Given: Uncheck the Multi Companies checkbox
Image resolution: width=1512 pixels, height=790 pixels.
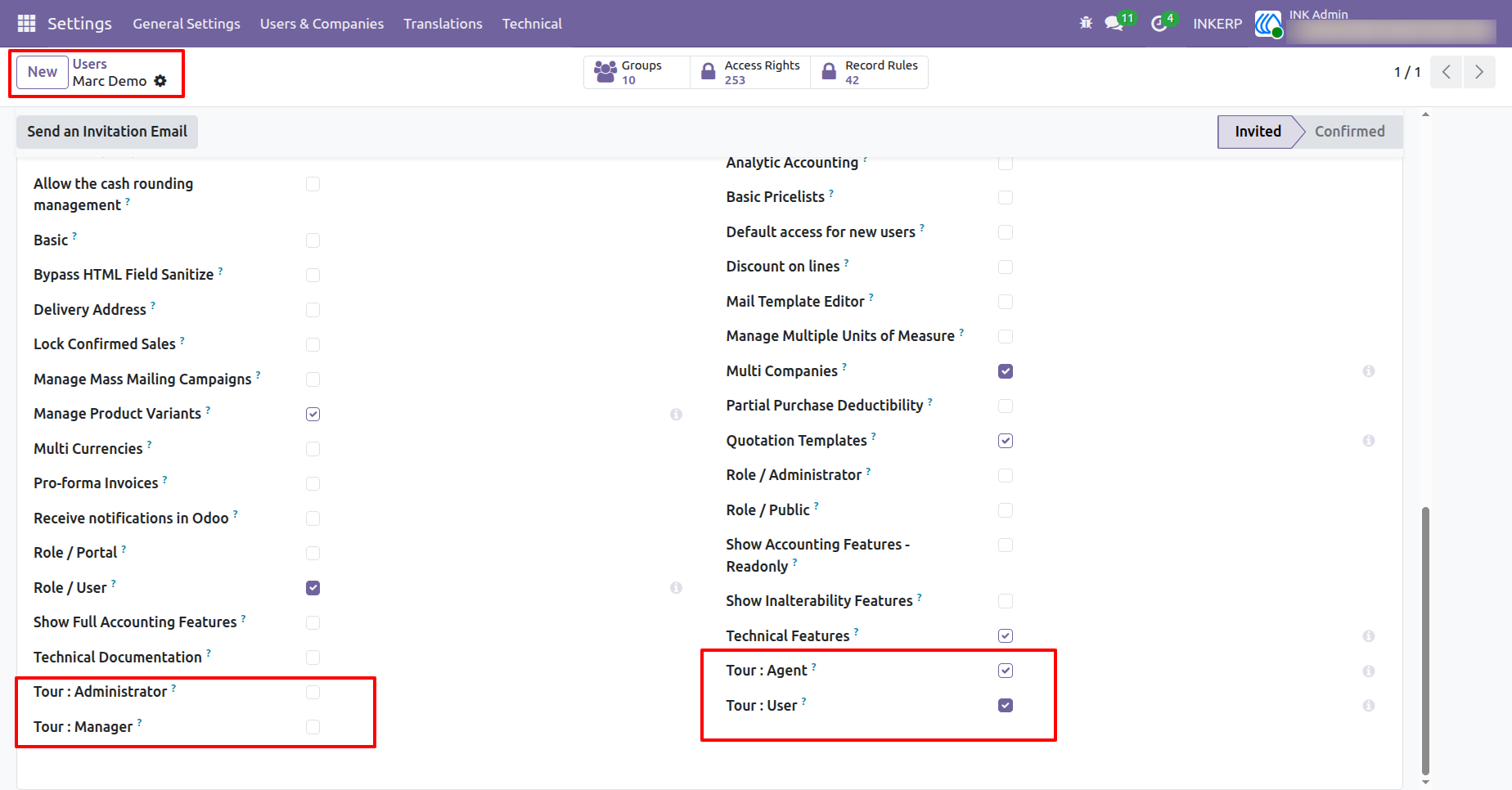Looking at the screenshot, I should click(1006, 371).
